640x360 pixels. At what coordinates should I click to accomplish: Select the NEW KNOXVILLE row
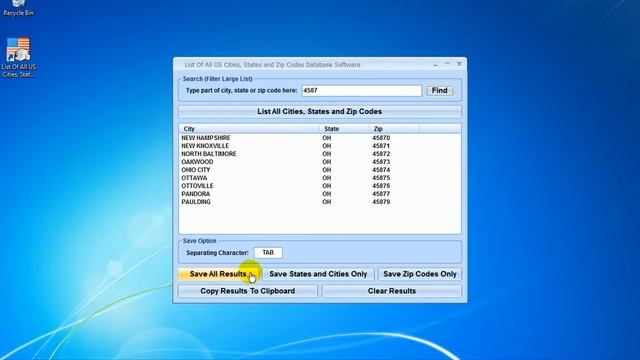coord(320,146)
